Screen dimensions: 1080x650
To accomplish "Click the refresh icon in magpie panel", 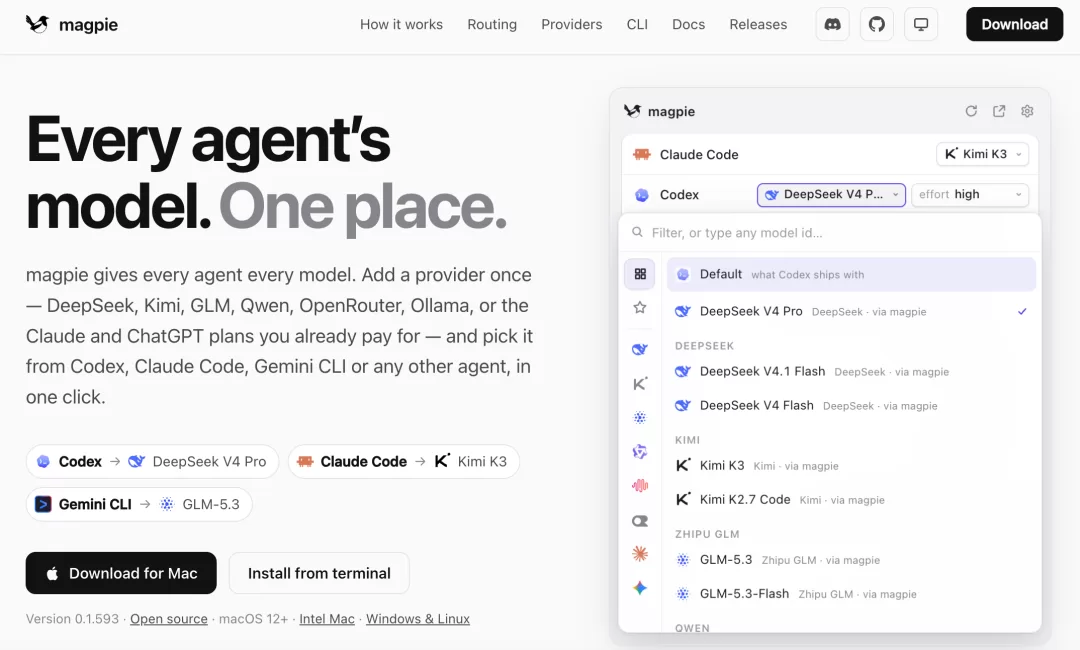I will click(971, 111).
